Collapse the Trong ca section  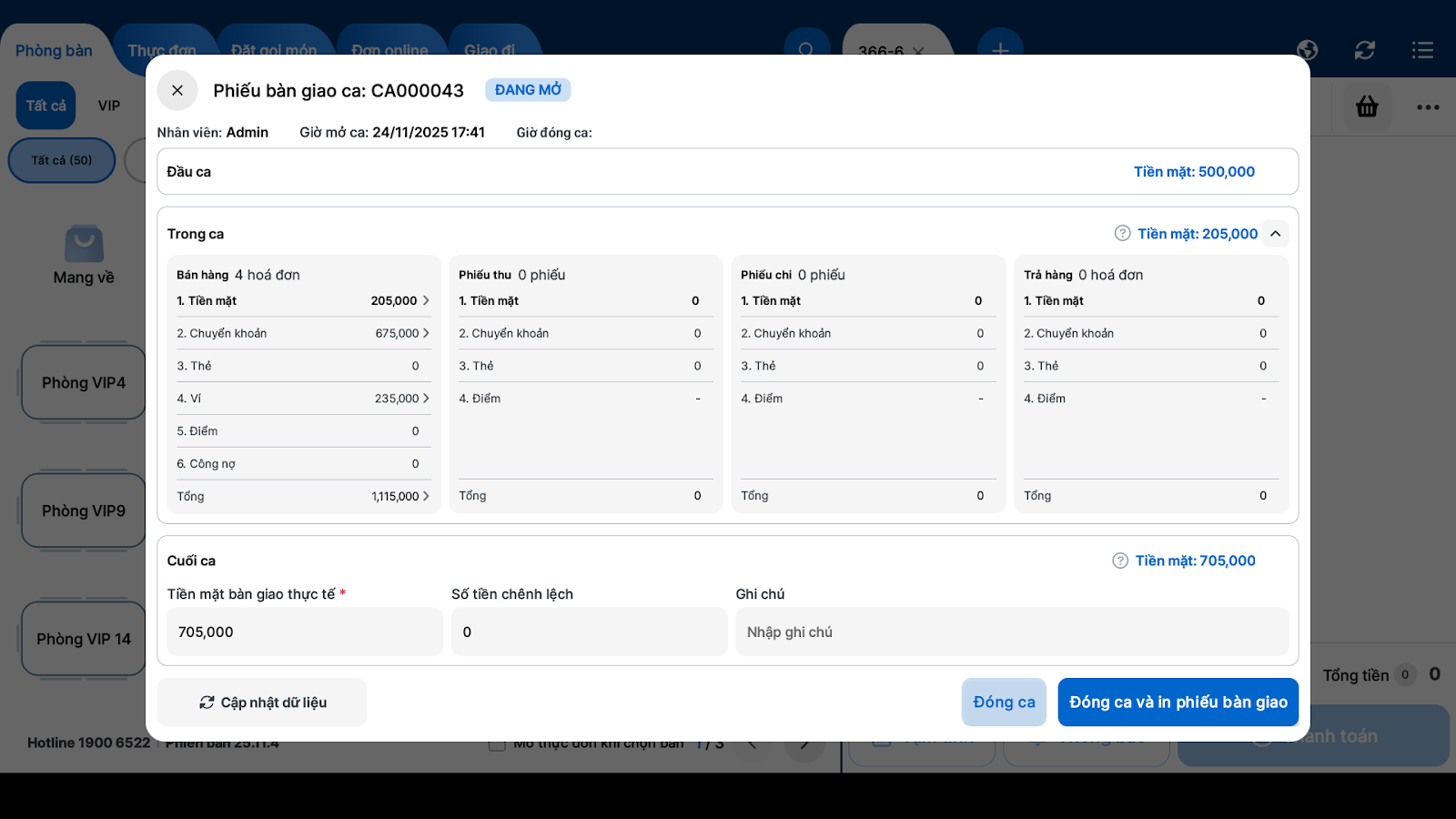click(1276, 234)
